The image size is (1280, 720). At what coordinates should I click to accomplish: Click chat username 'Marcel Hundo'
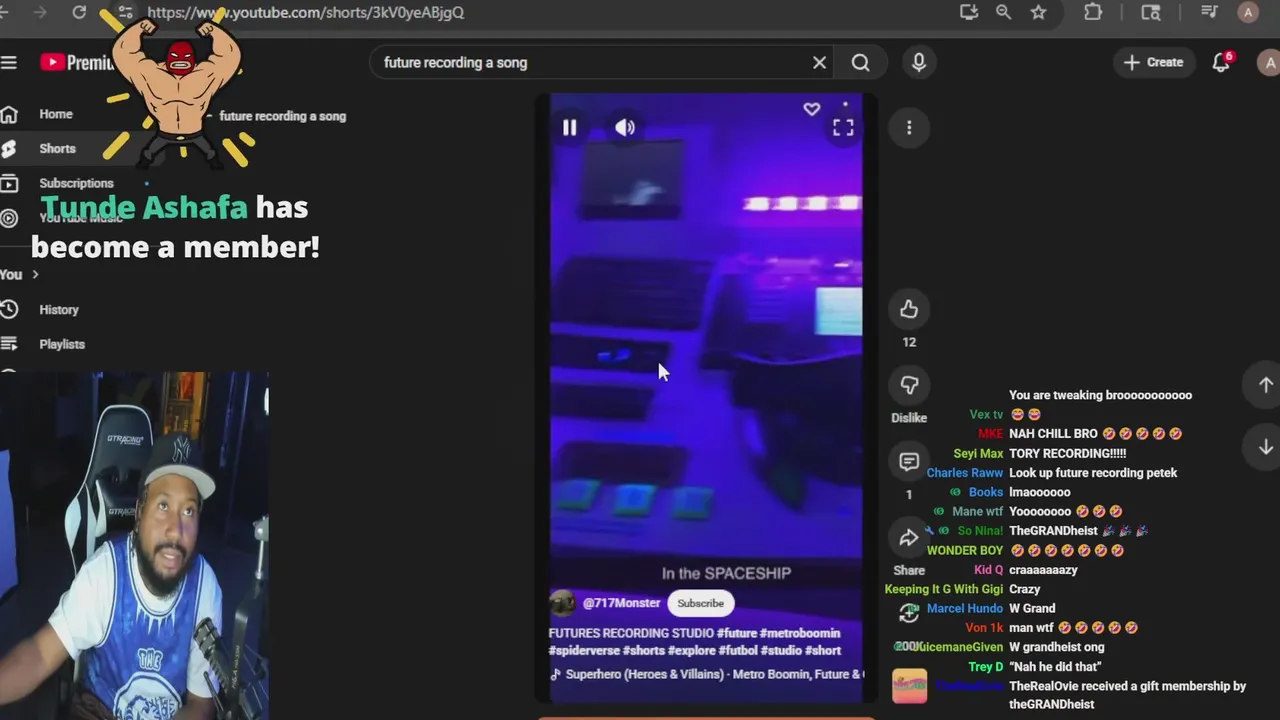965,608
